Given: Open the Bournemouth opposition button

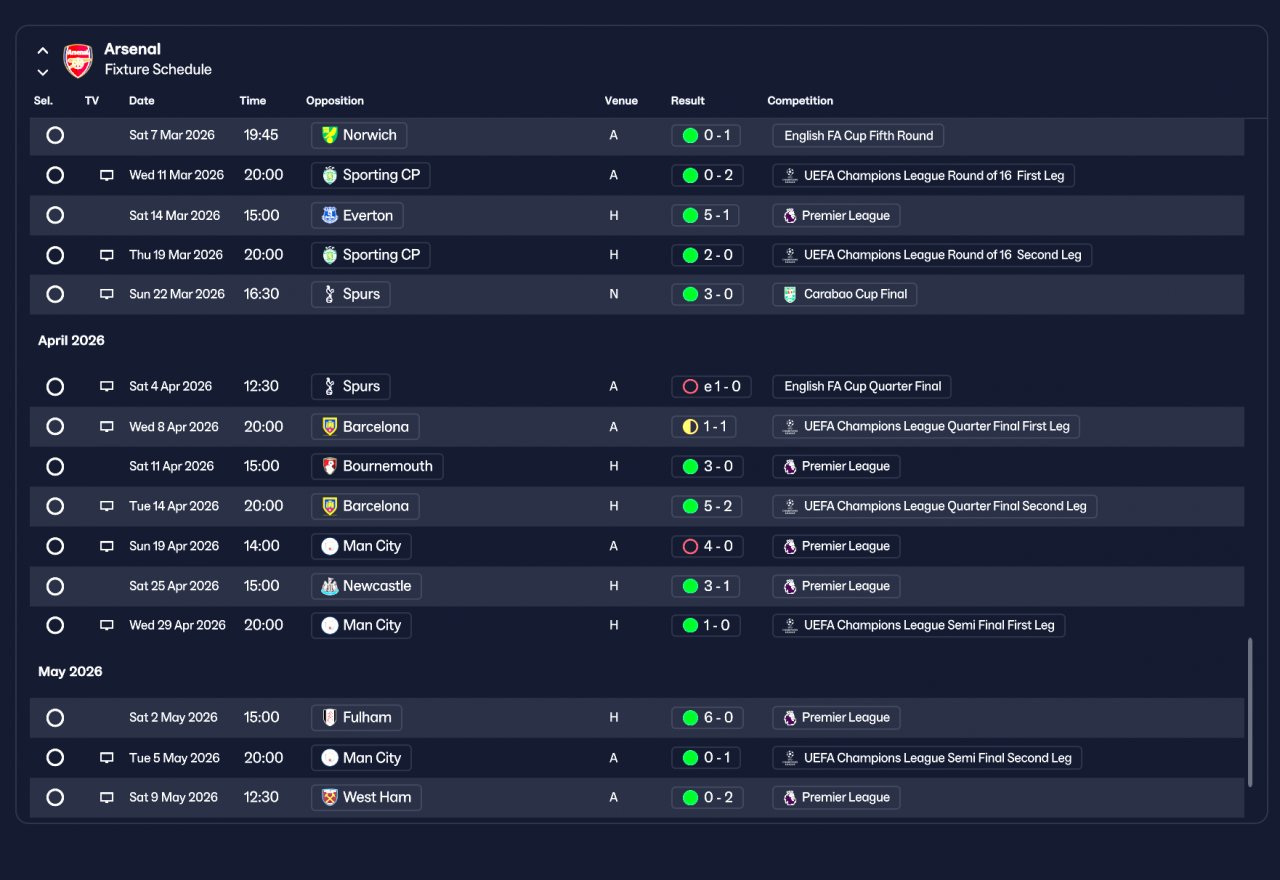Looking at the screenshot, I should tap(377, 467).
